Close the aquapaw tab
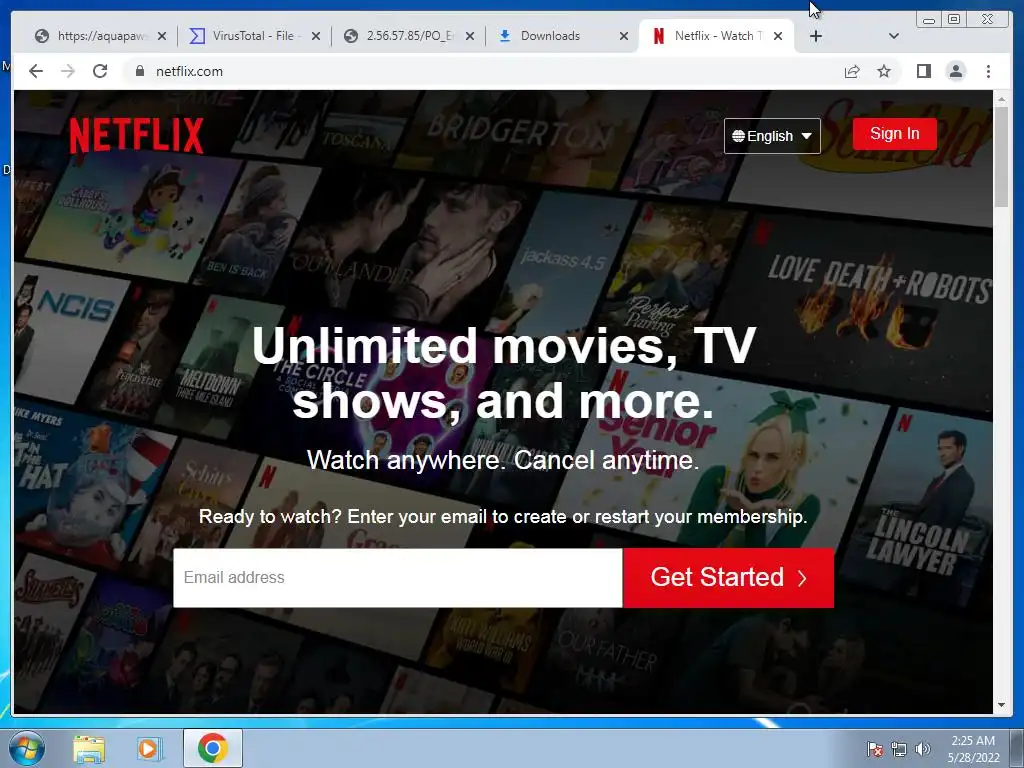 pyautogui.click(x=162, y=36)
